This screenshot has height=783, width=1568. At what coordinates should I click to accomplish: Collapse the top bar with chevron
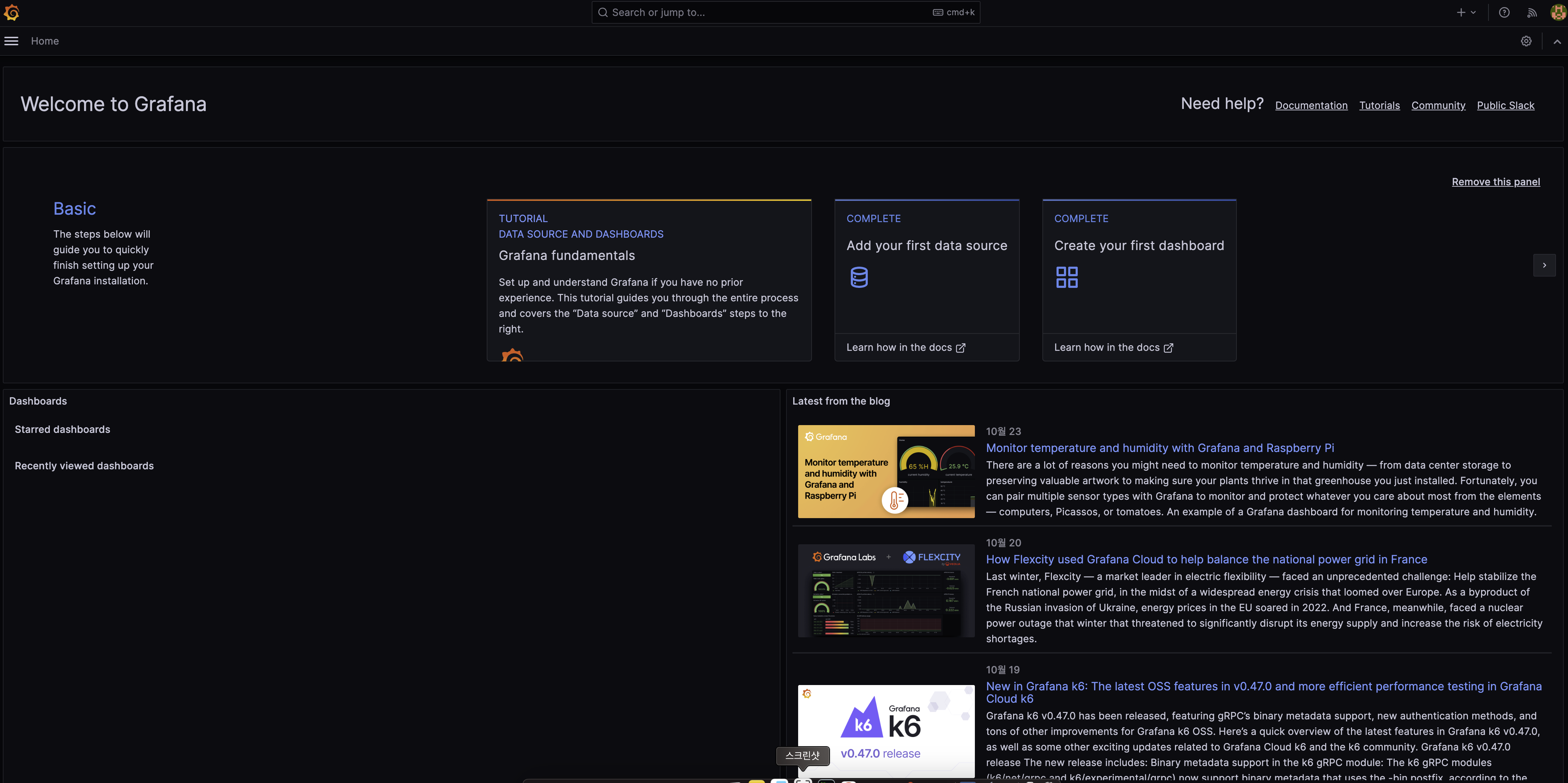click(x=1556, y=41)
